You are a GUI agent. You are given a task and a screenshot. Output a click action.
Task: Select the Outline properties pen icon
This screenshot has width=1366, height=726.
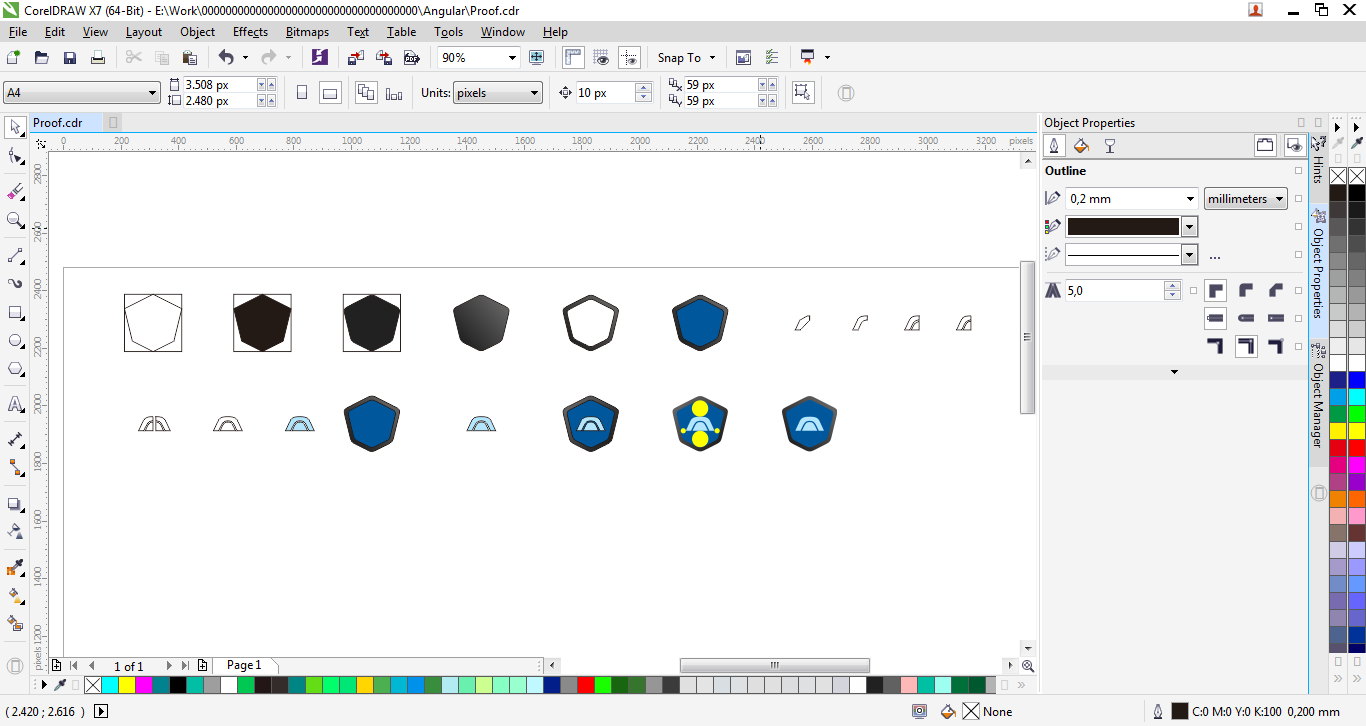1054,146
